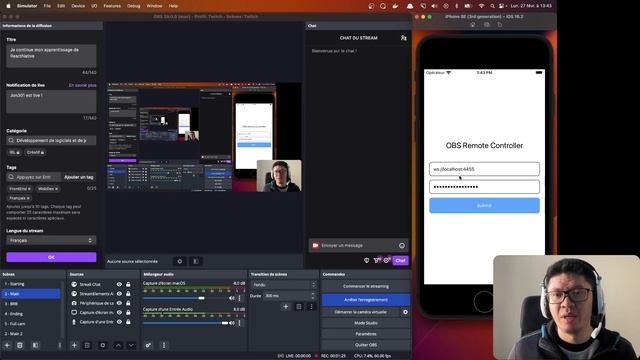Open advanced audio properties gear icon
640x360 pixels.
(148, 345)
